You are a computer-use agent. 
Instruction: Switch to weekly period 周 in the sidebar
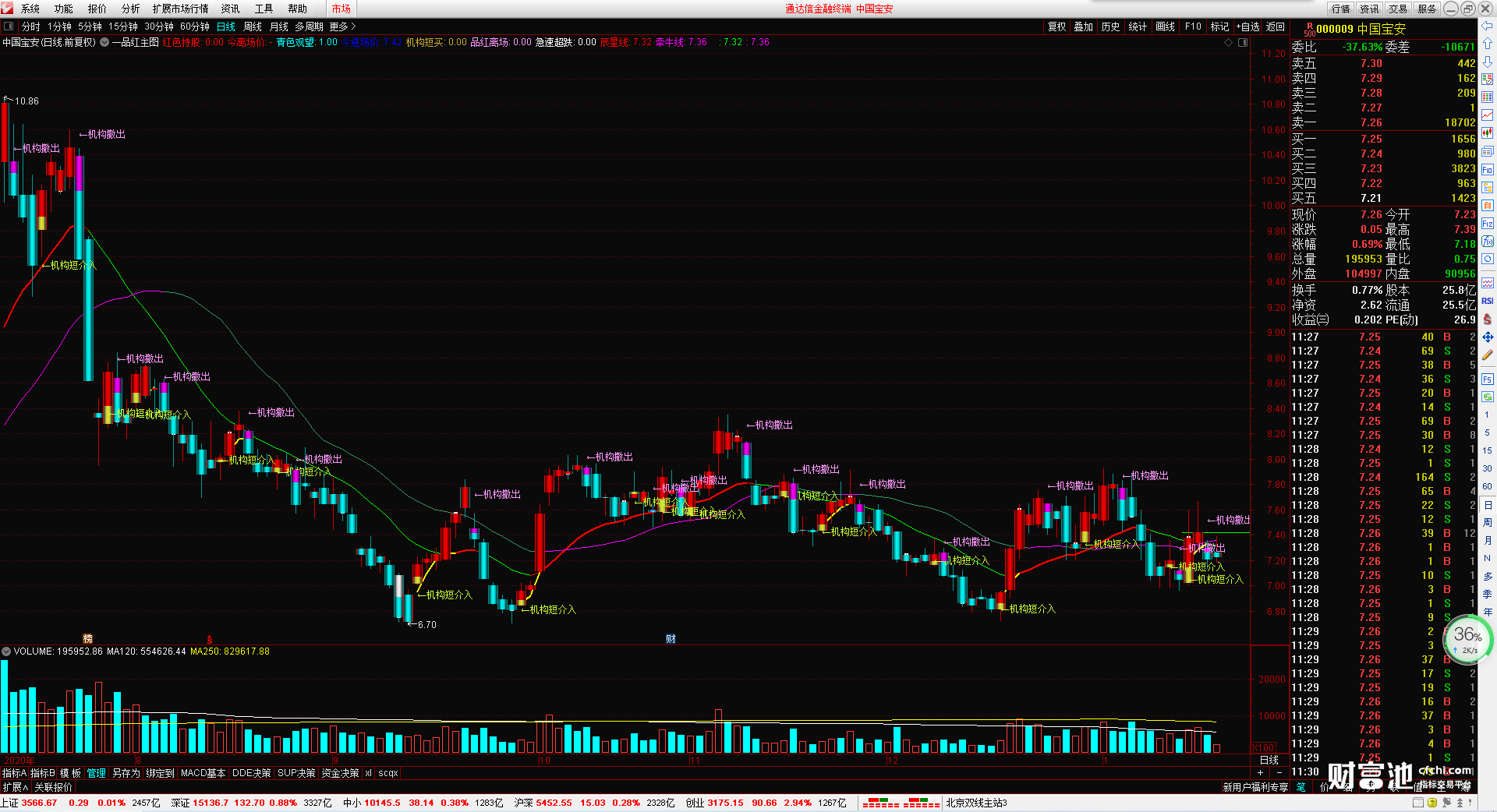tap(1488, 523)
